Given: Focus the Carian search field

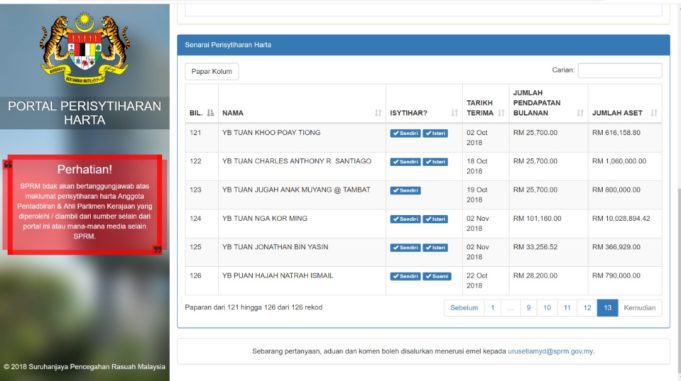Looking at the screenshot, I should point(620,70).
